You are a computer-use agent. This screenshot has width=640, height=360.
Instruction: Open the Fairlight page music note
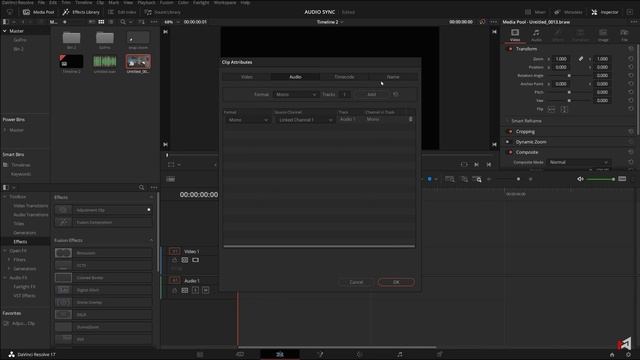click(400, 354)
